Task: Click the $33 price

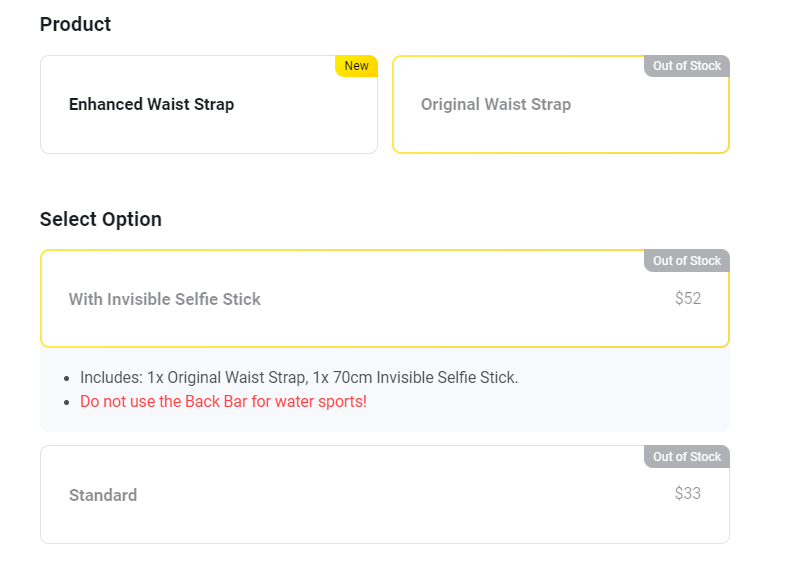Action: click(688, 494)
